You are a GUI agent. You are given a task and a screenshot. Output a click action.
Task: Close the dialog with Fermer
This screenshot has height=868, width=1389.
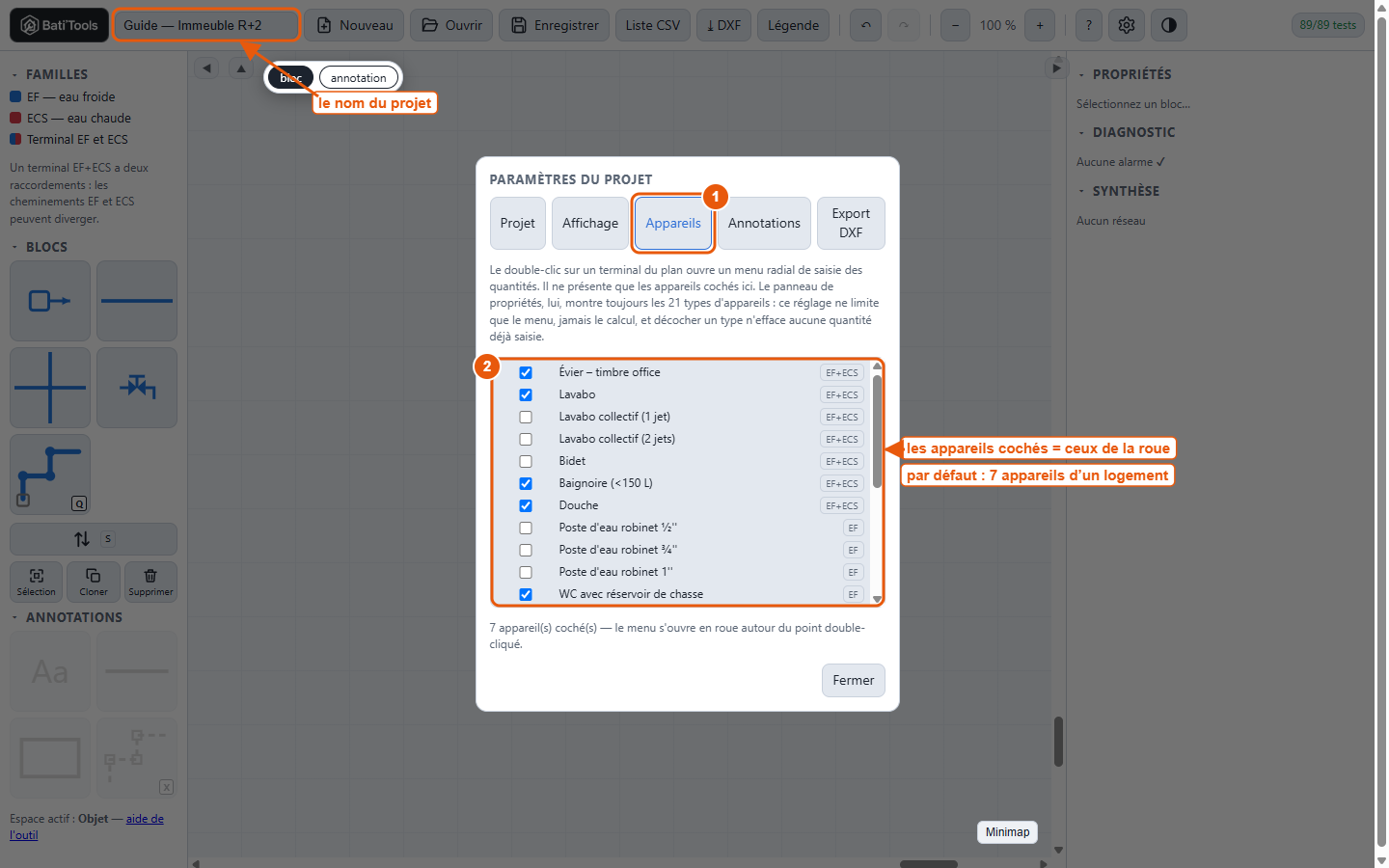pyautogui.click(x=854, y=680)
